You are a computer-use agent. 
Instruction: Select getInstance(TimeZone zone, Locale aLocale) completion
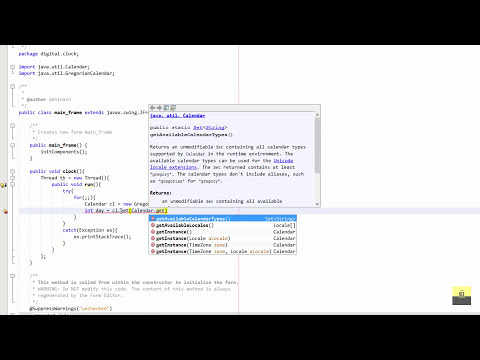[x=223, y=251]
